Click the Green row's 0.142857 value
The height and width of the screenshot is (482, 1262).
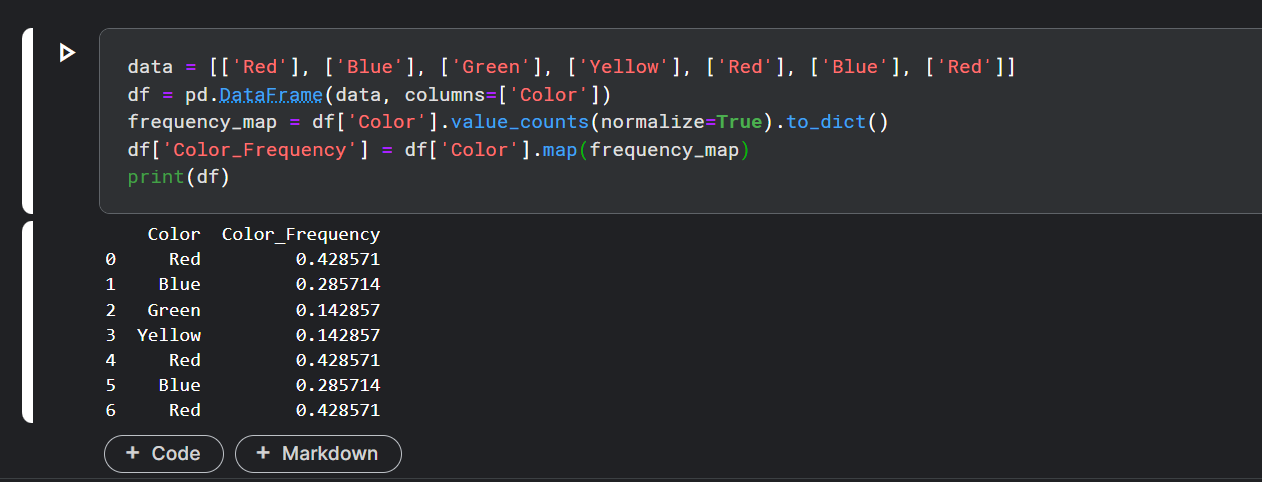click(337, 310)
